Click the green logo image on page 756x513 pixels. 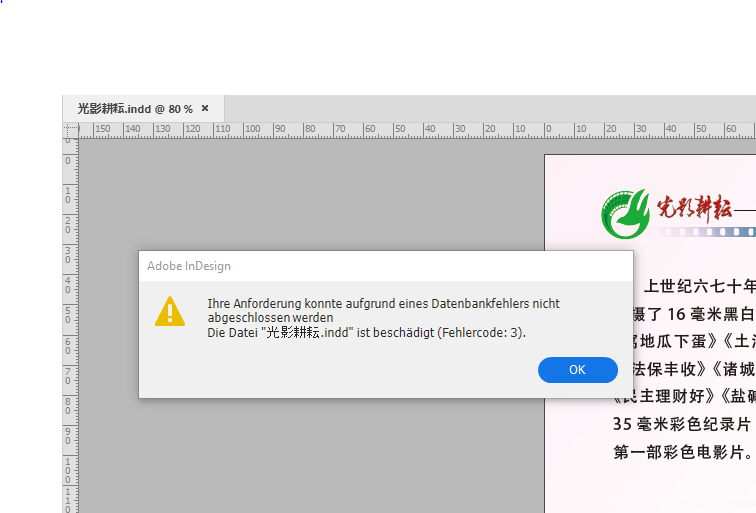pos(625,214)
